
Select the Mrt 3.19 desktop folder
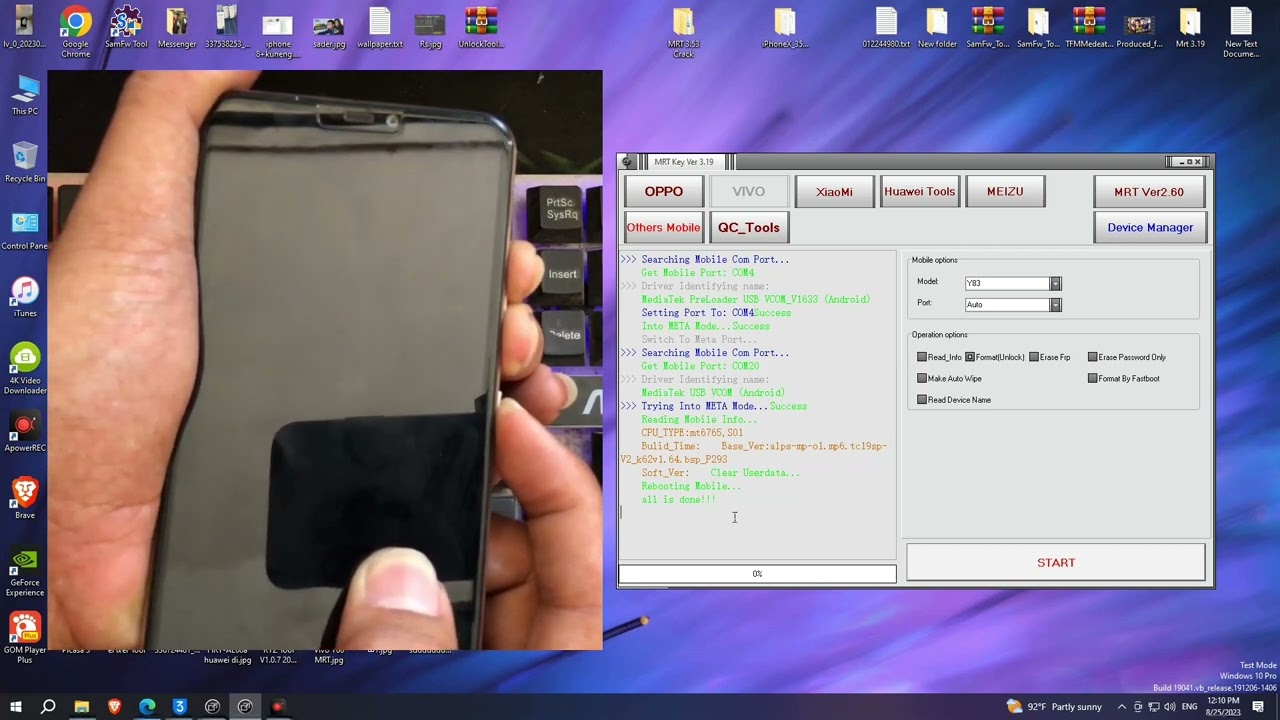[1190, 28]
